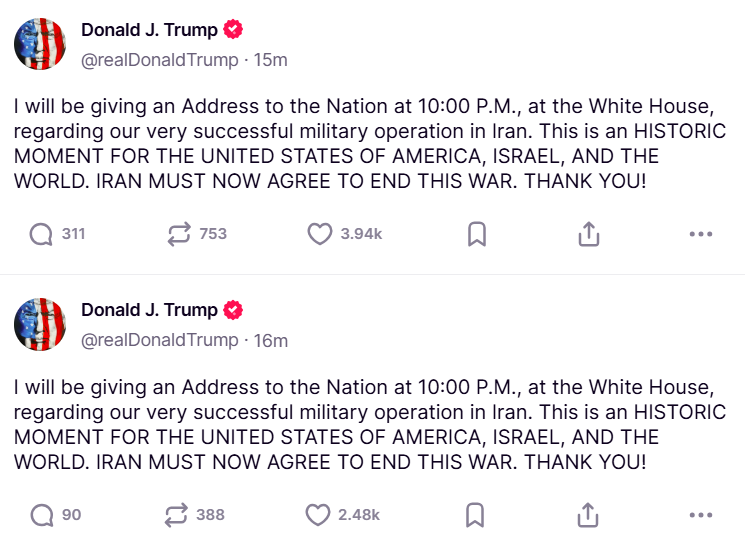Like the post with 2.48k likes
Image resolution: width=745 pixels, height=545 pixels.
[x=317, y=515]
